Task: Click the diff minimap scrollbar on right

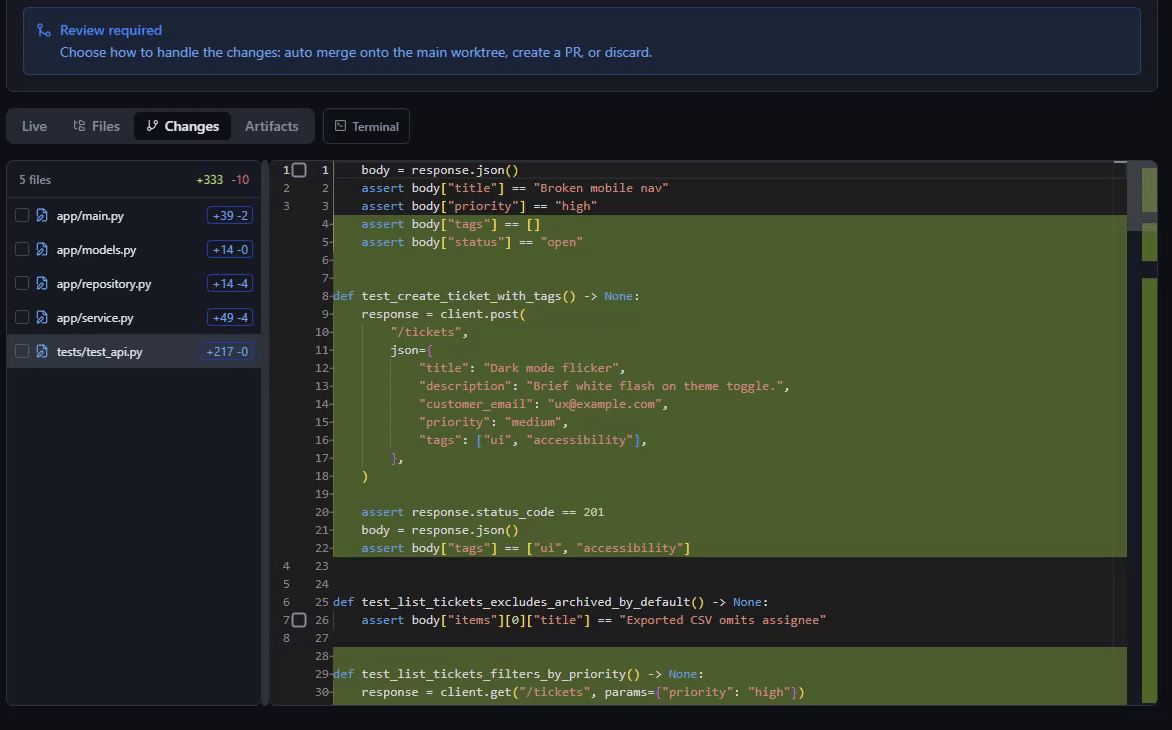Action: point(1142,430)
